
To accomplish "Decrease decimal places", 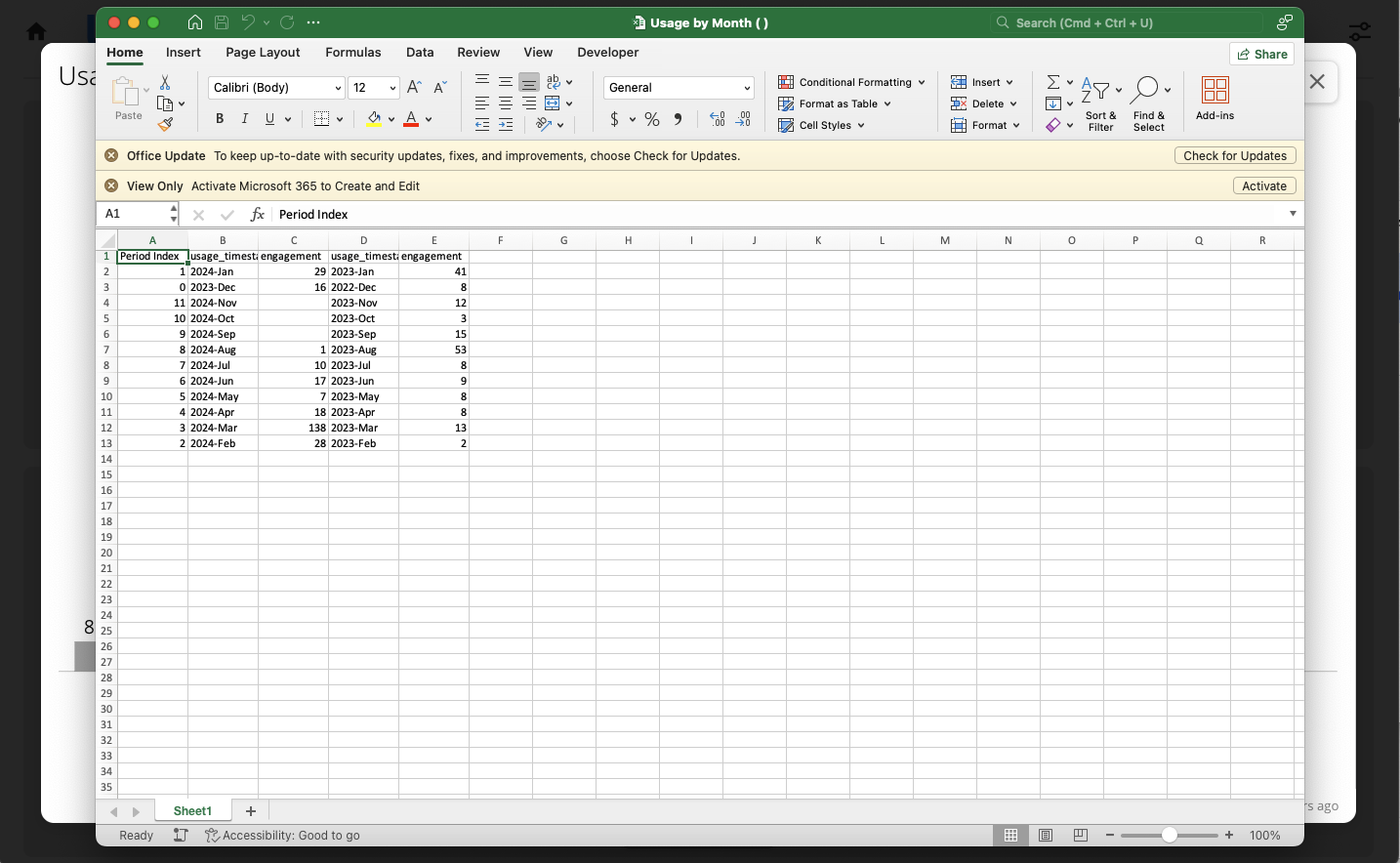I will coord(743,119).
